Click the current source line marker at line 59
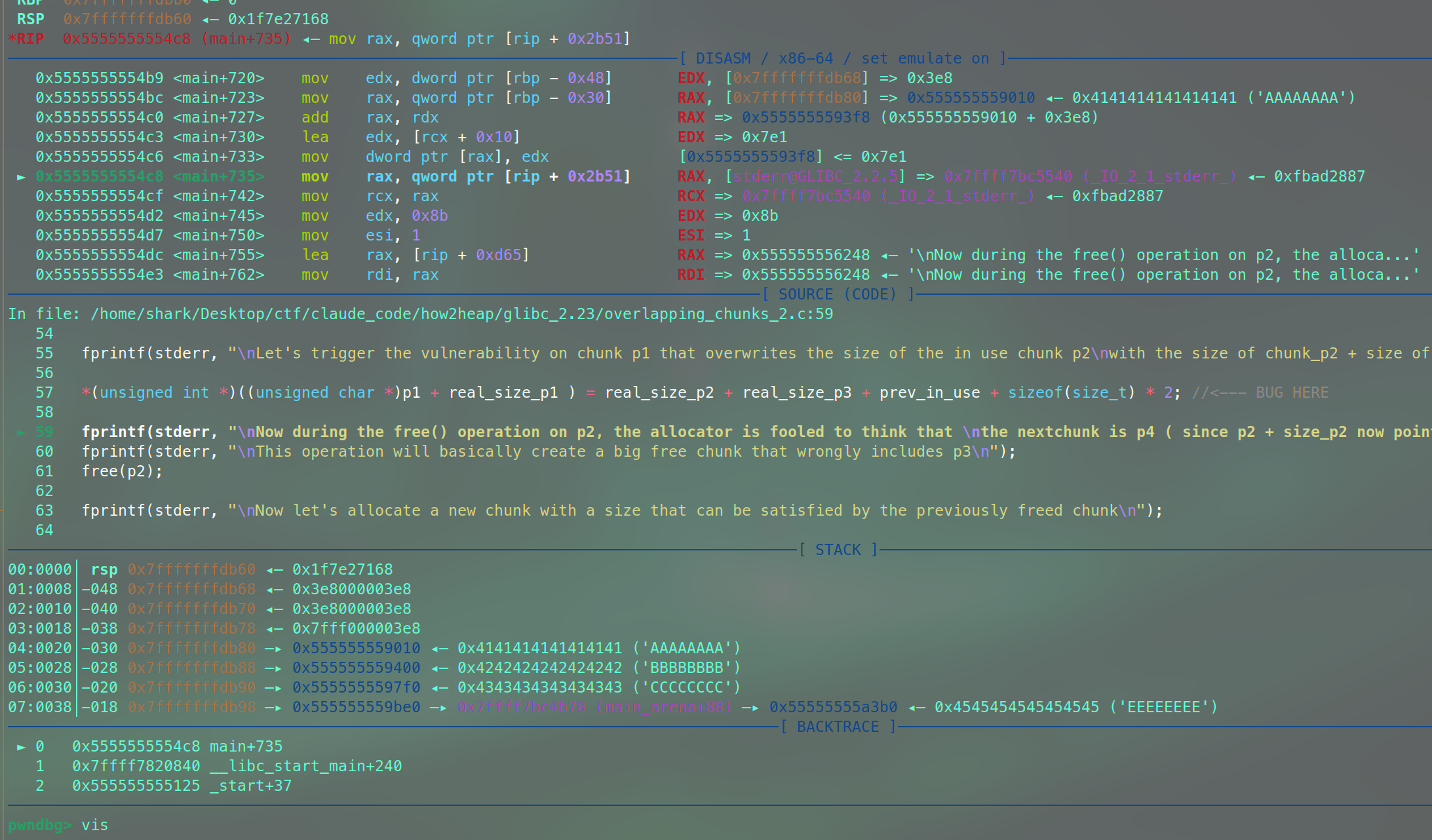The image size is (1432, 840). click(x=21, y=432)
